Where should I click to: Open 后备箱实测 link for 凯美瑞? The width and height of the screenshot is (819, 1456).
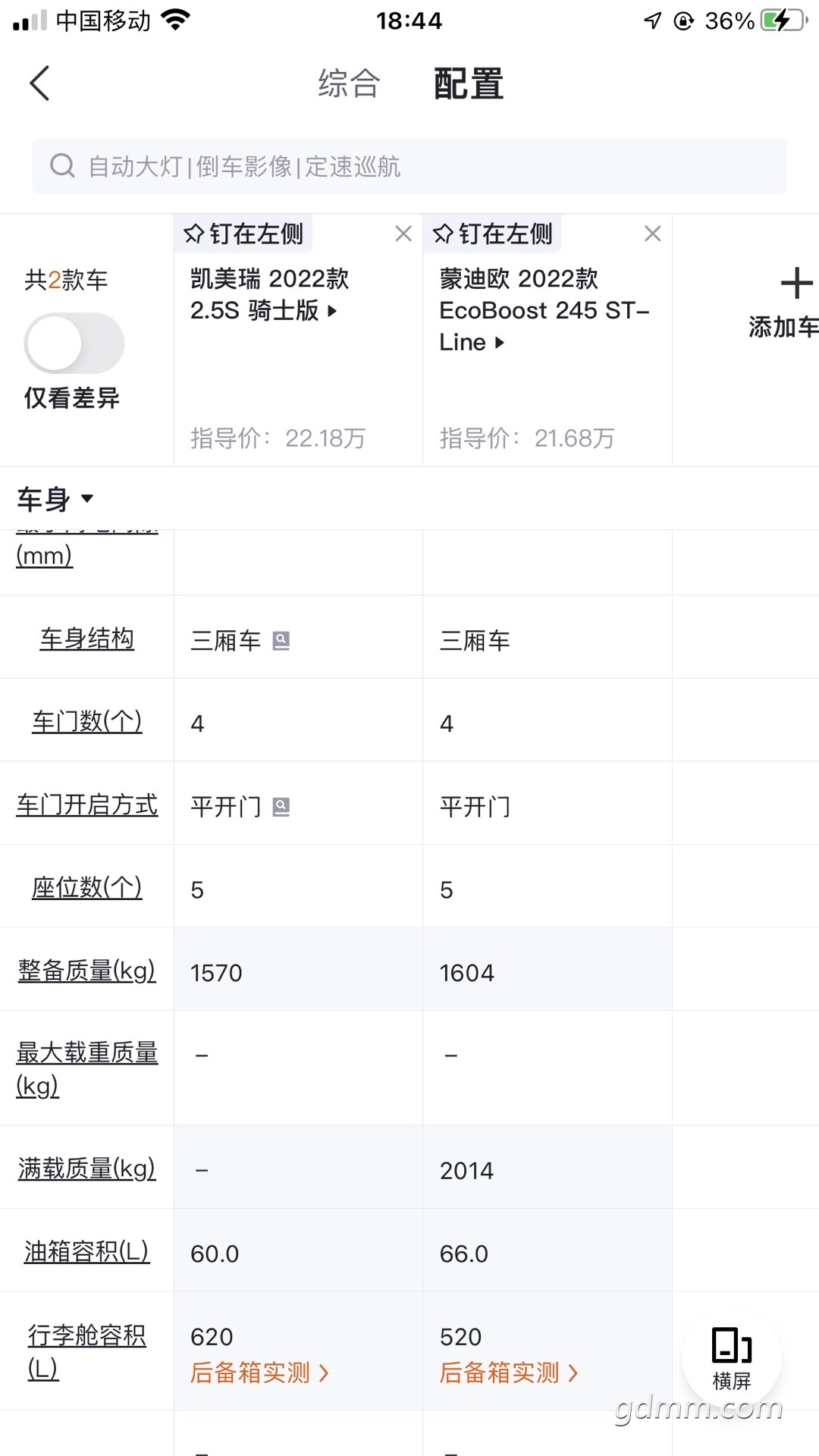click(x=260, y=1373)
